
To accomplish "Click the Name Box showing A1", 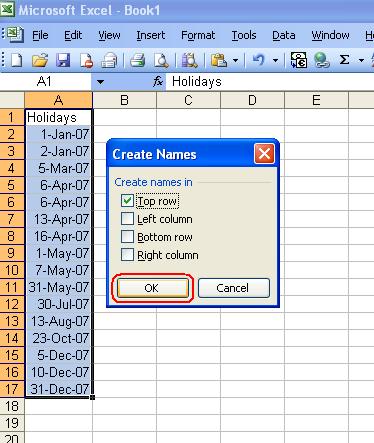I will click(x=45, y=81).
